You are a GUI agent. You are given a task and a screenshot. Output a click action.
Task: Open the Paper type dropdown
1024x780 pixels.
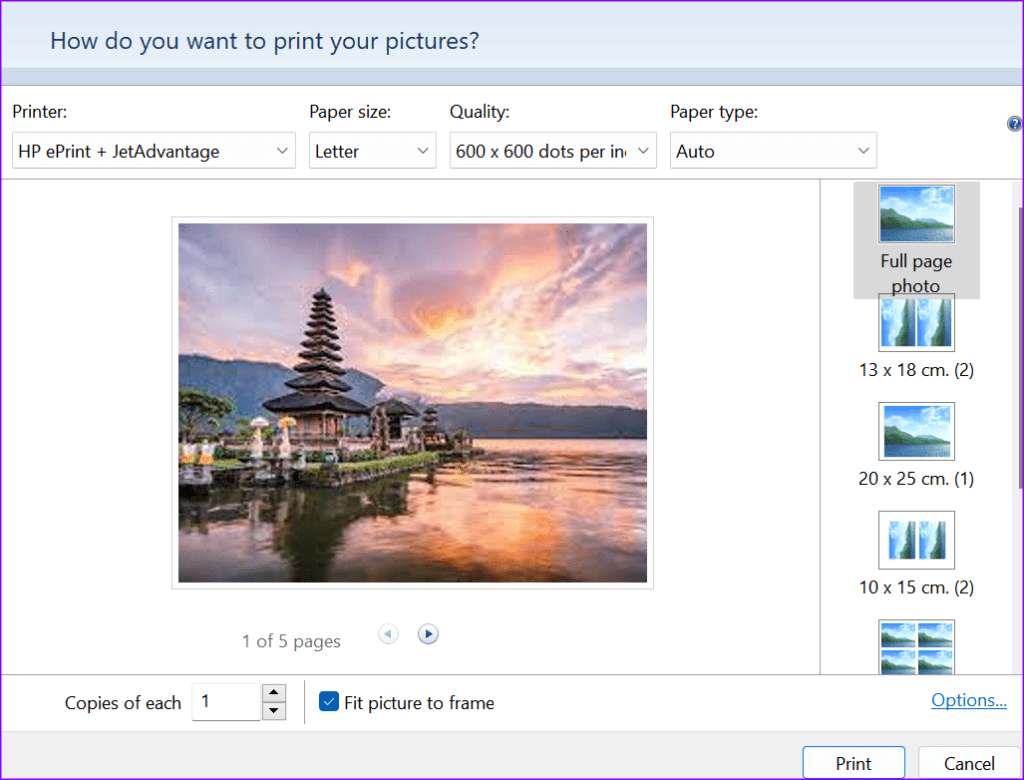coord(773,150)
